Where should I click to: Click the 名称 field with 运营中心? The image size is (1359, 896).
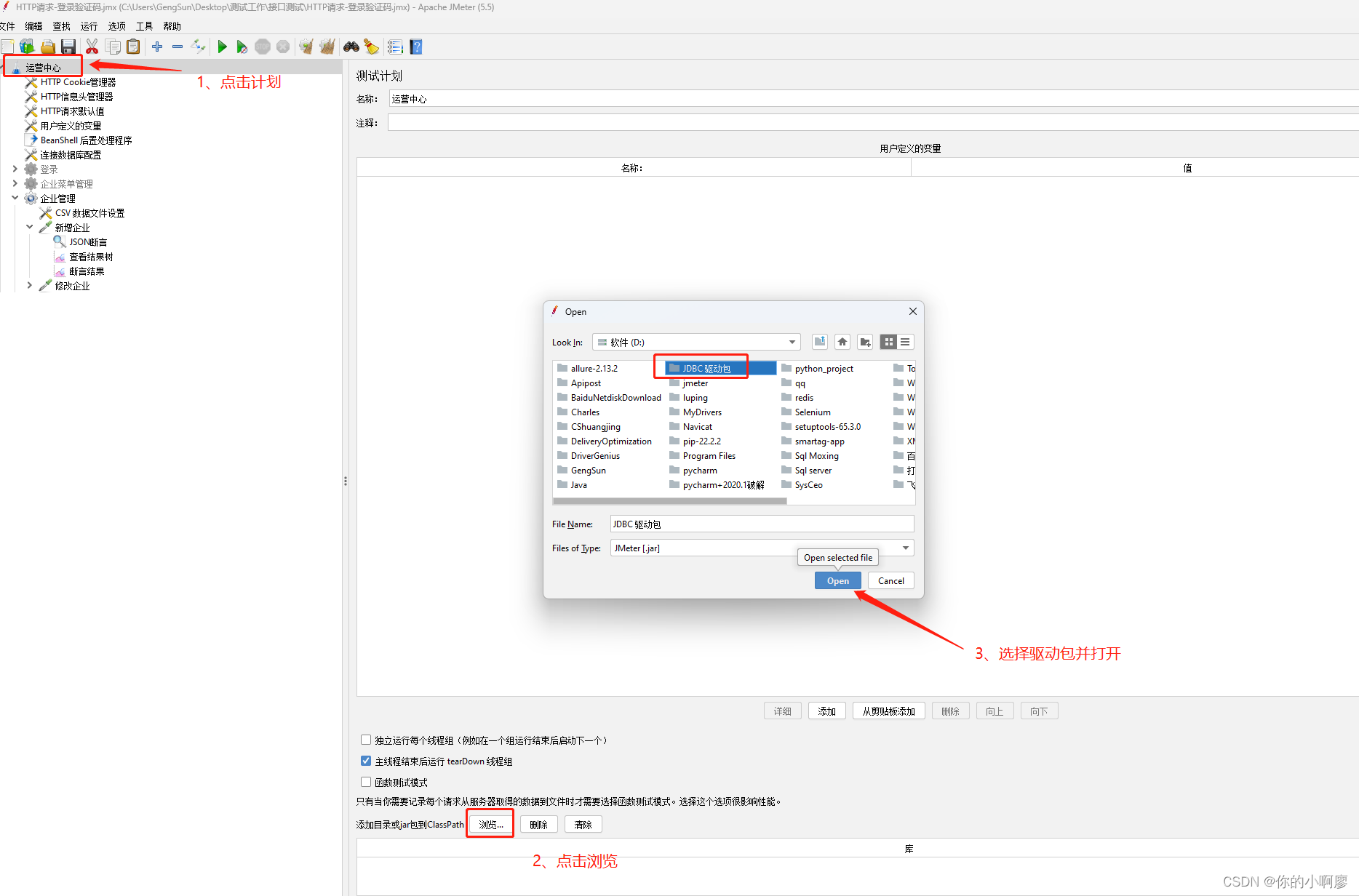pos(873,99)
